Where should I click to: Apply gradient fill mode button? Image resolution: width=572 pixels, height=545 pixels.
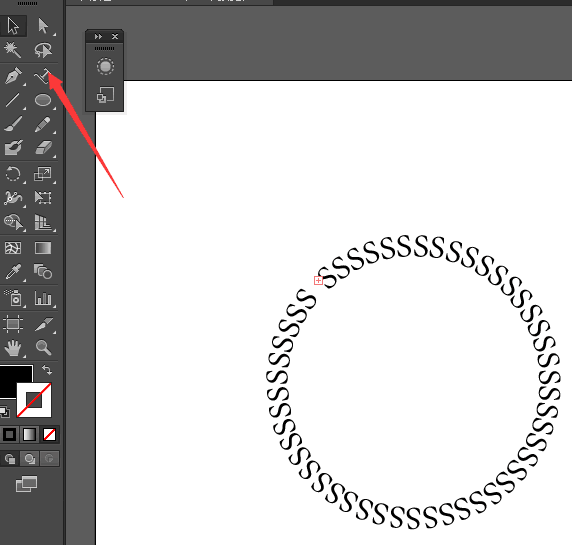pos(29,434)
